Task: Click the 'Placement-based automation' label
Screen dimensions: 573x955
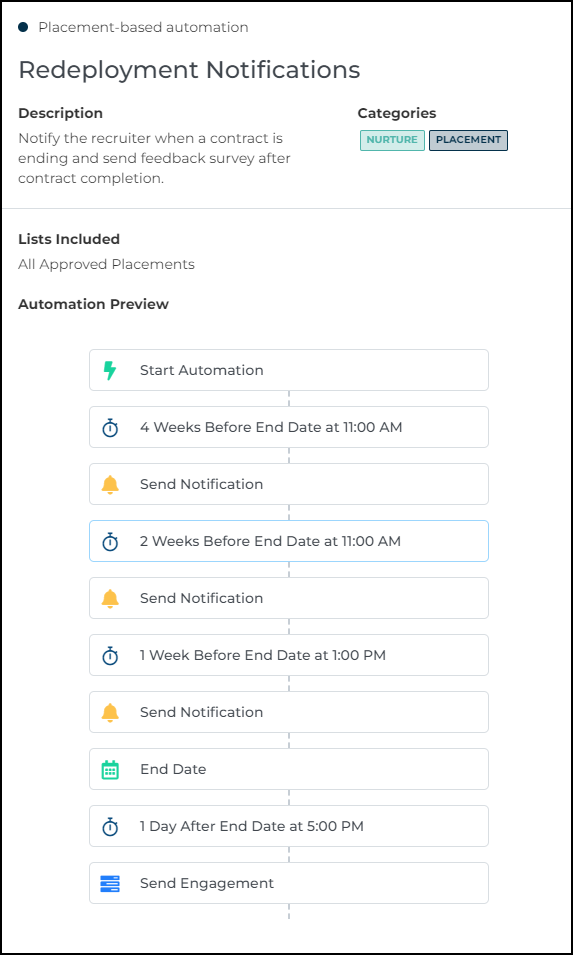Action: (143, 27)
